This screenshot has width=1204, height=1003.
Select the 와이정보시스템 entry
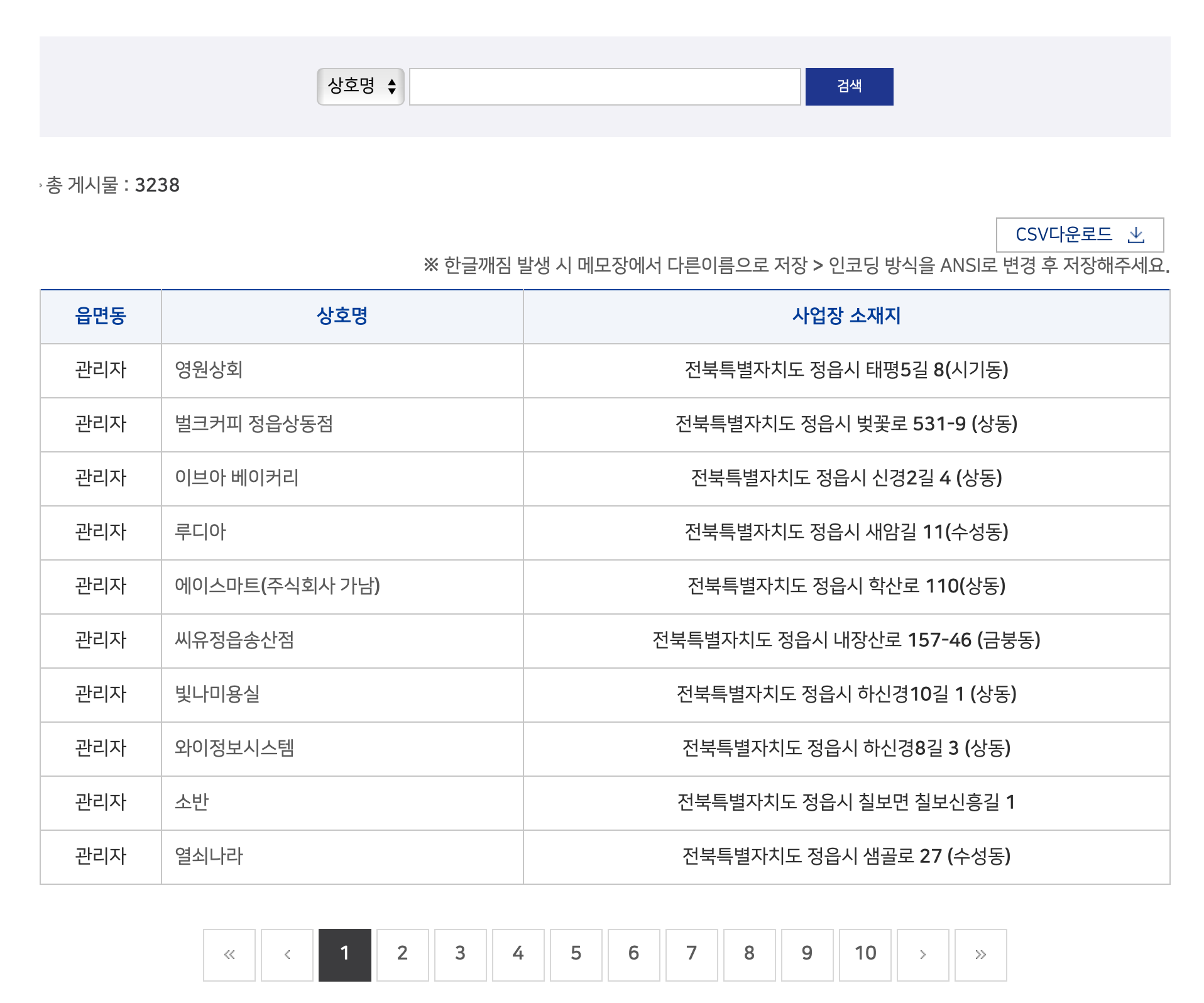[234, 748]
